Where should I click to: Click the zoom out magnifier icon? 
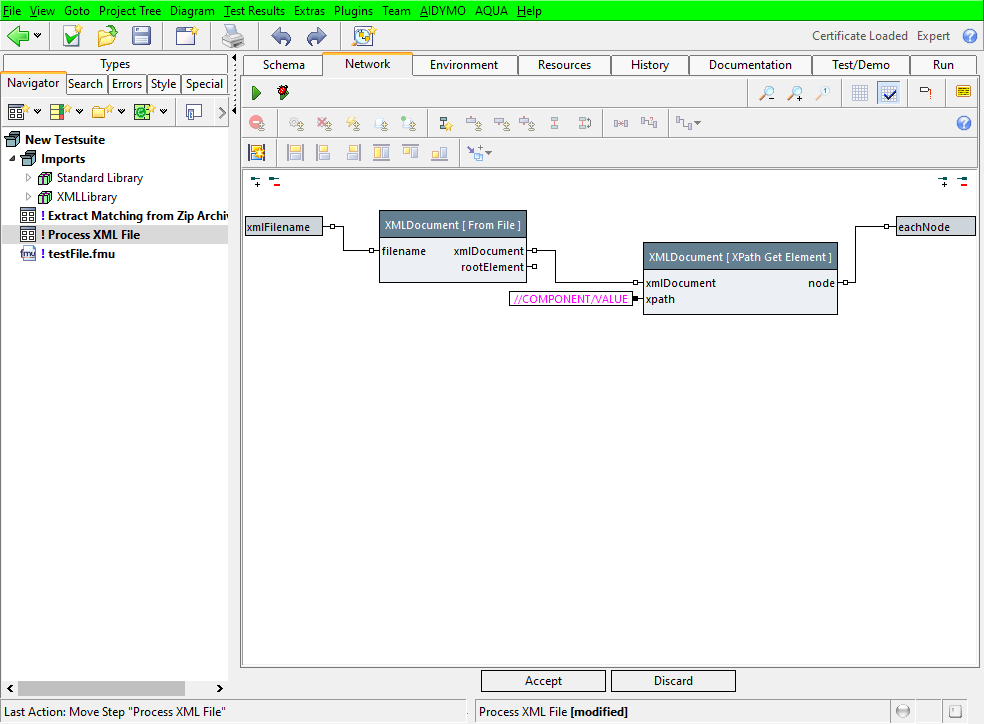(767, 93)
